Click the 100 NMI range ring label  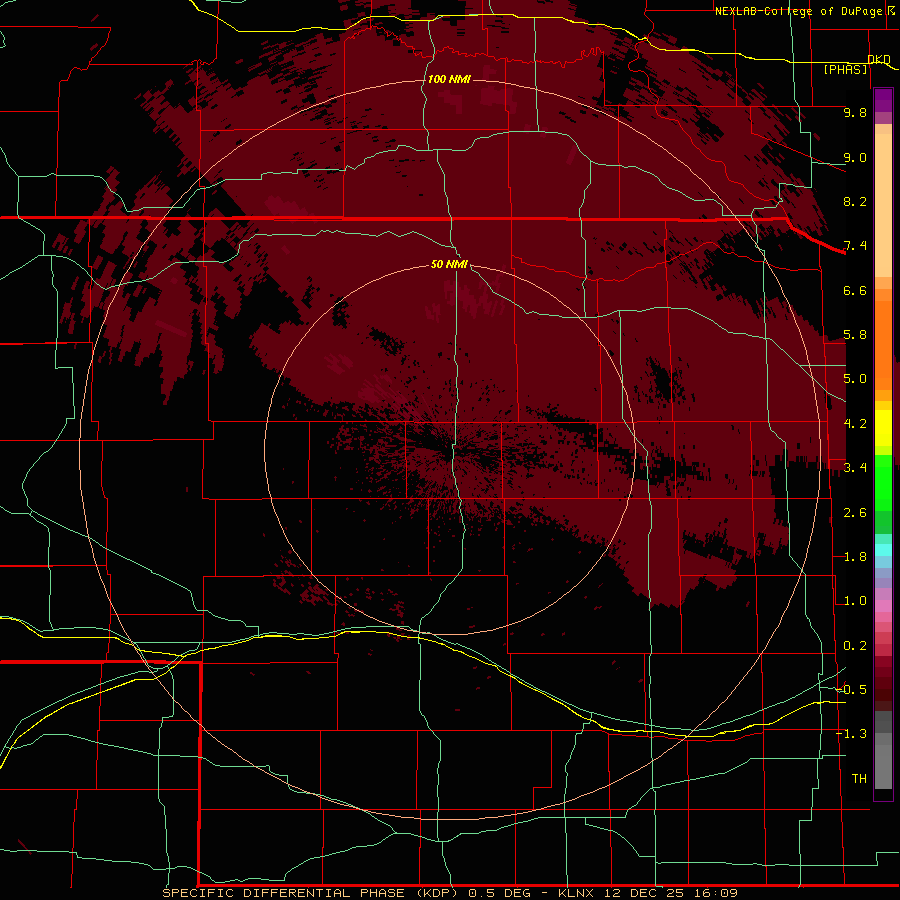point(449,79)
